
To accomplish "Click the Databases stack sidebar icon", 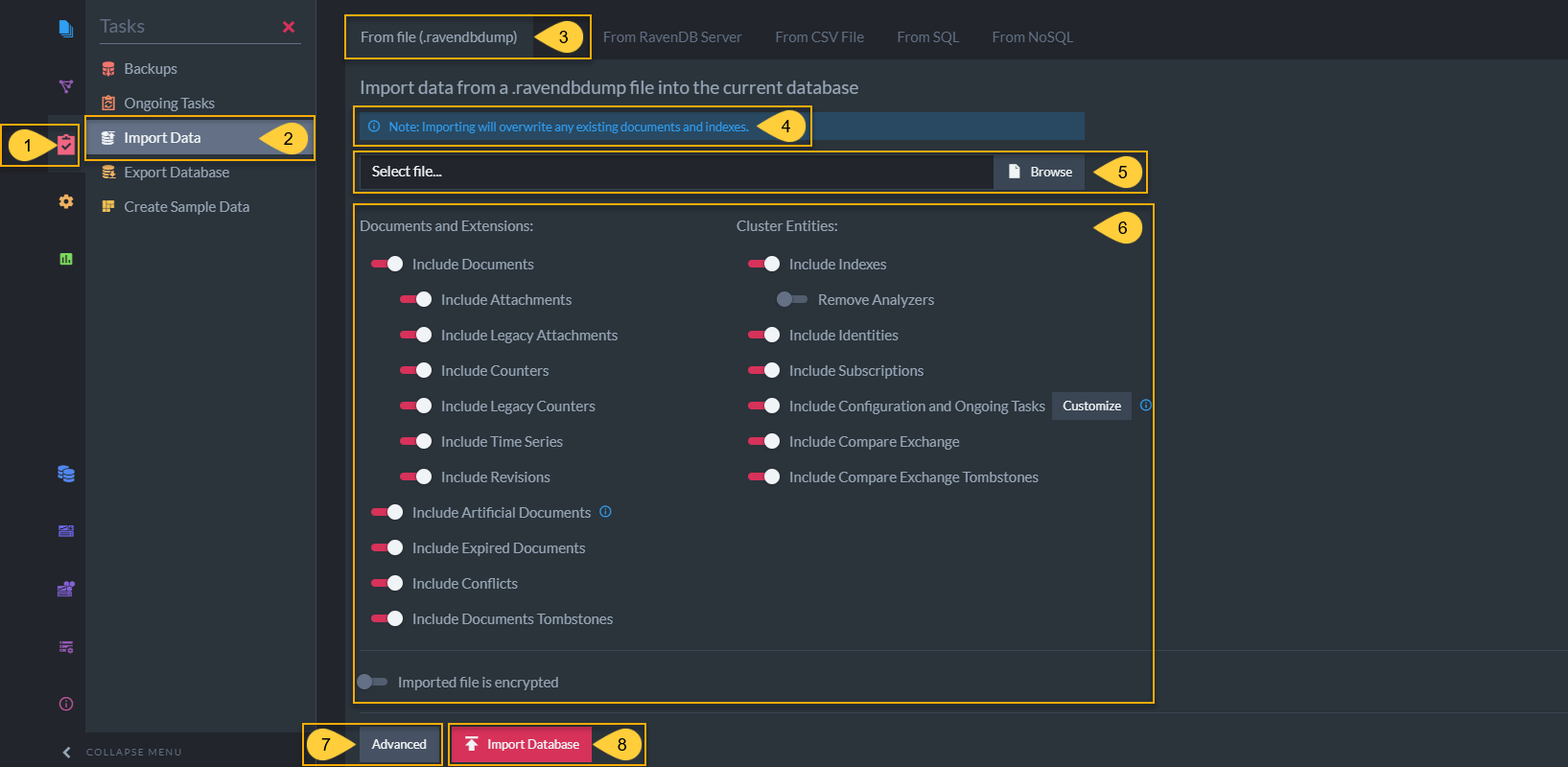I will (65, 474).
